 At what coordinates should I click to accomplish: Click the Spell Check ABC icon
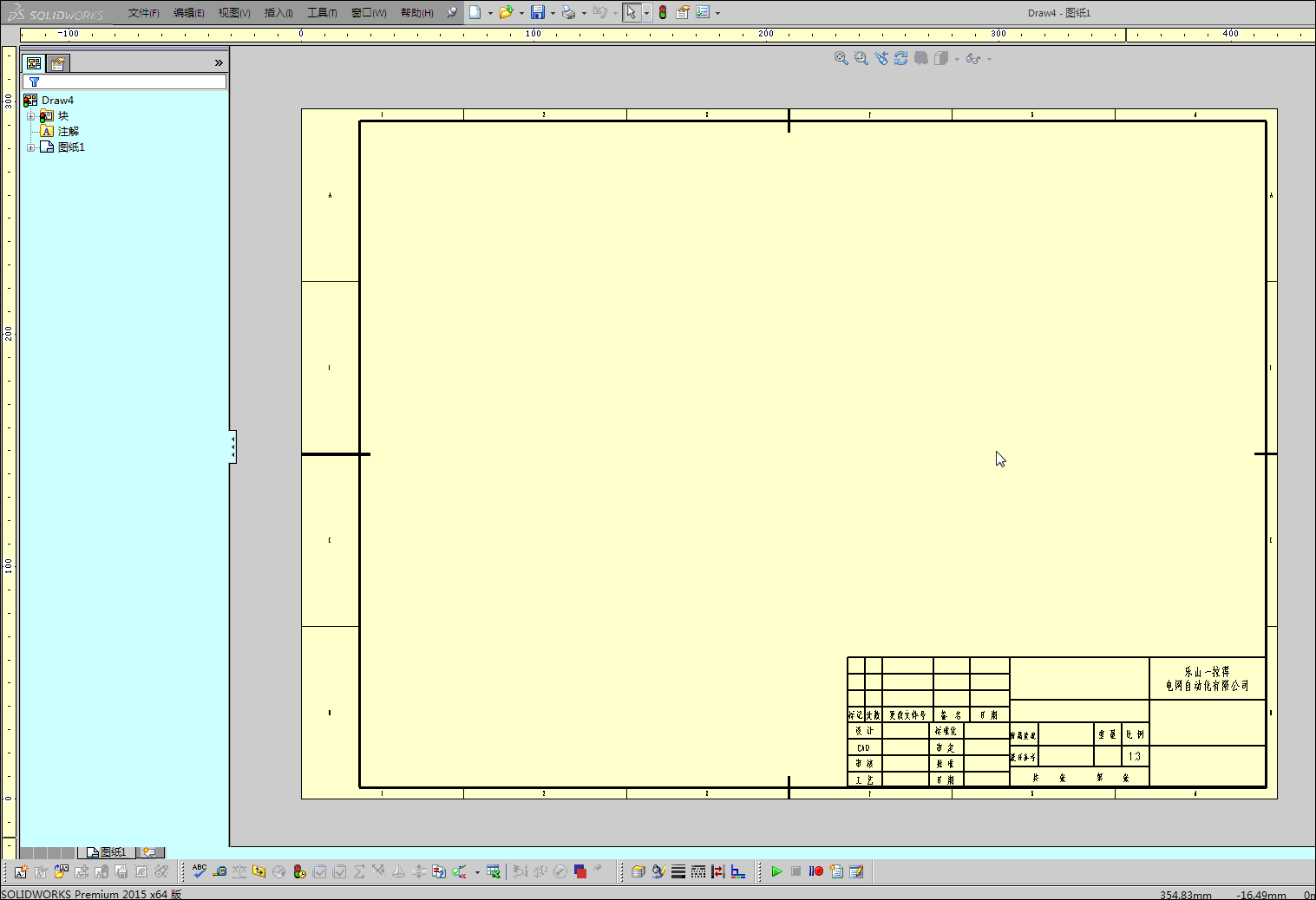[200, 871]
